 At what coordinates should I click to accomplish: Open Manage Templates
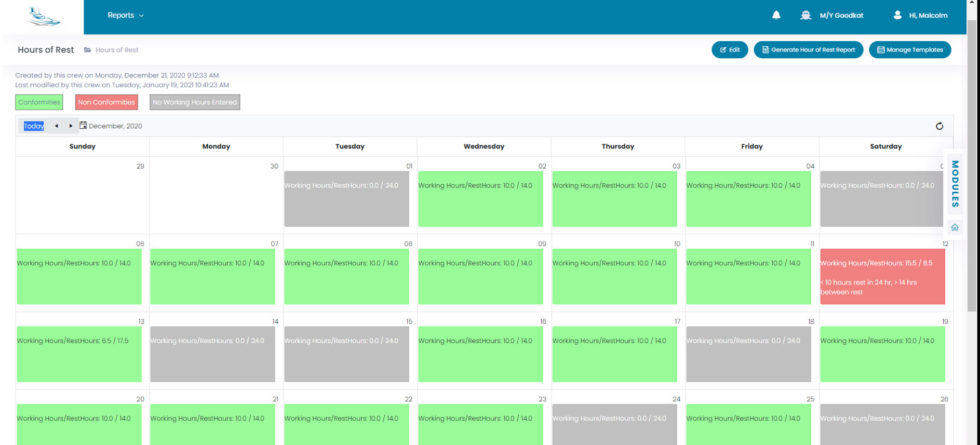[909, 49]
